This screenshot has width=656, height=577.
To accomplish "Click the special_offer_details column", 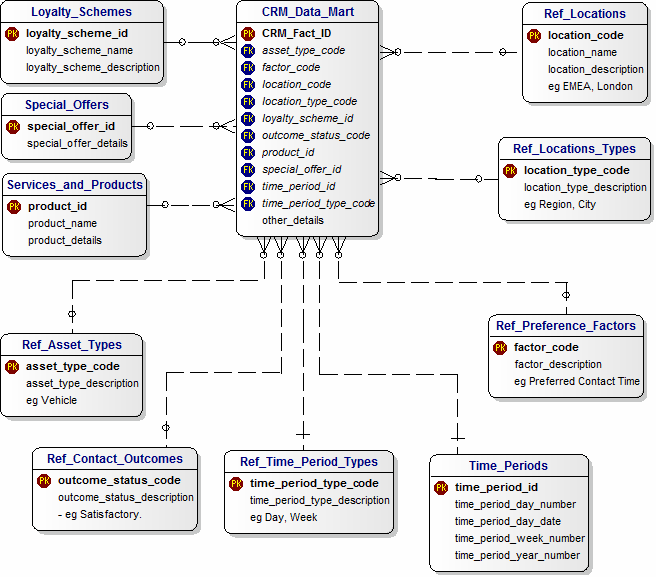I will tap(77, 144).
